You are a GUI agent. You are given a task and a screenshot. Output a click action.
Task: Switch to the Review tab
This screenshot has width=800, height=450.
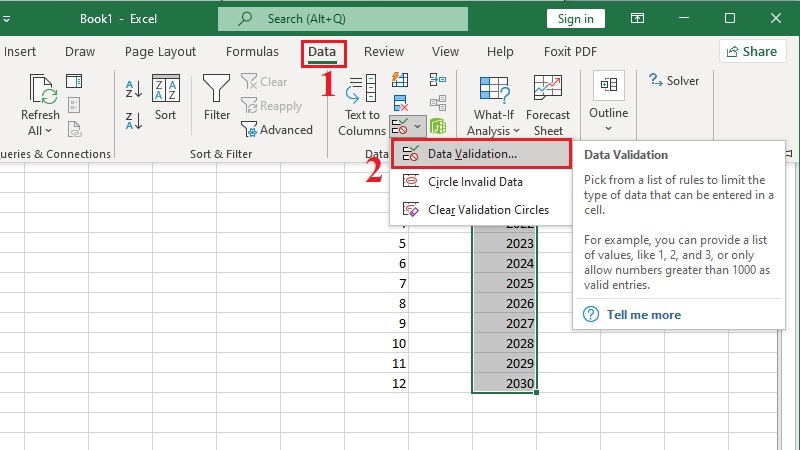(384, 52)
